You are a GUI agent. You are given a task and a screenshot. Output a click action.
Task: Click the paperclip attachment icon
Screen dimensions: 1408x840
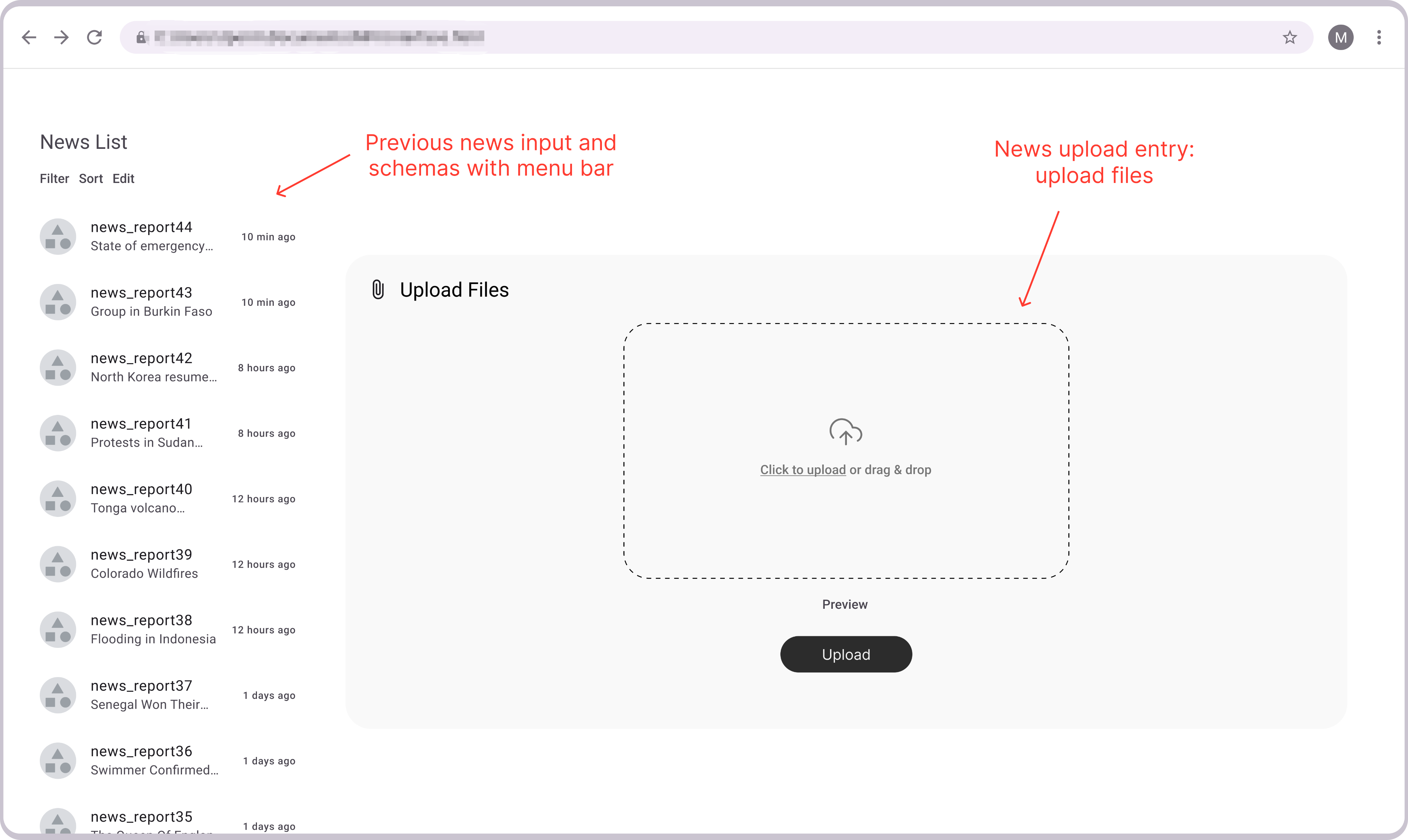[378, 290]
